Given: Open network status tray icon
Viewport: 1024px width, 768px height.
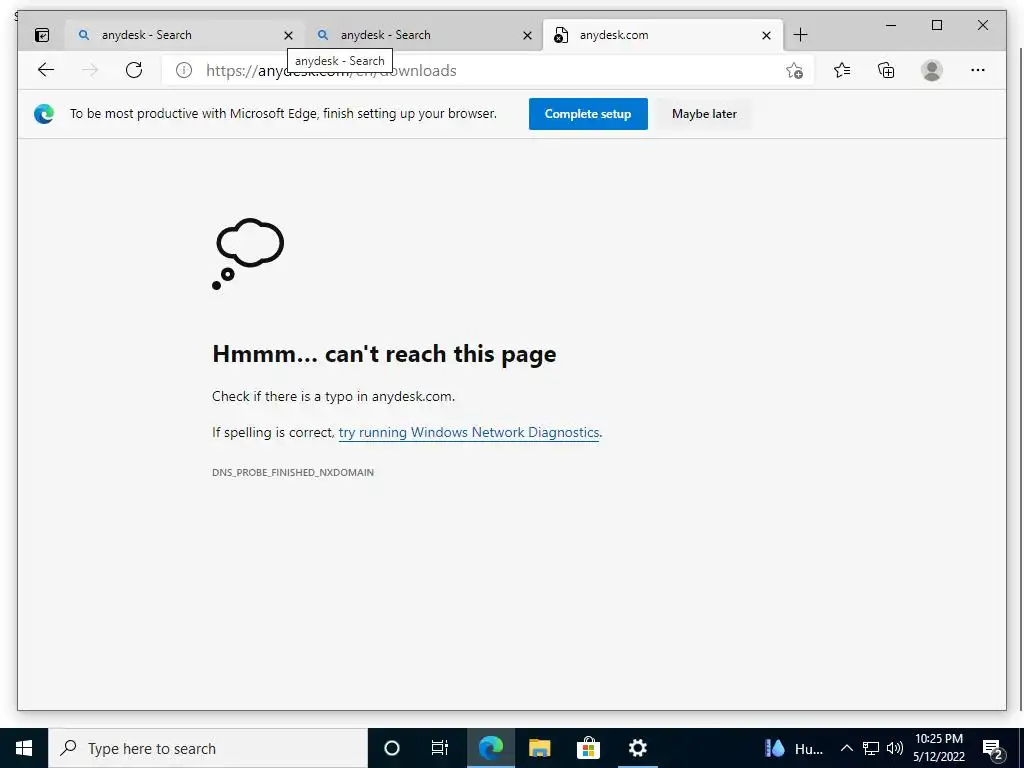Looking at the screenshot, I should (x=871, y=748).
